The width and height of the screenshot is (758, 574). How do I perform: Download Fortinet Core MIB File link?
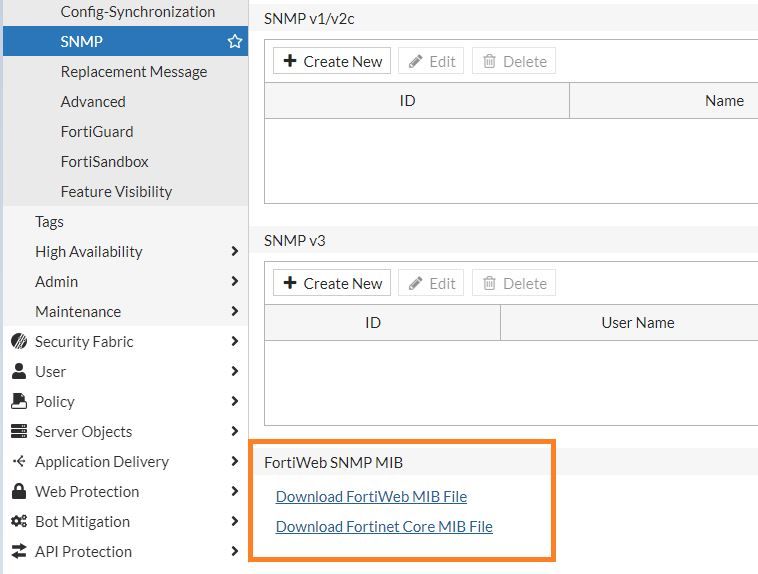(x=384, y=527)
